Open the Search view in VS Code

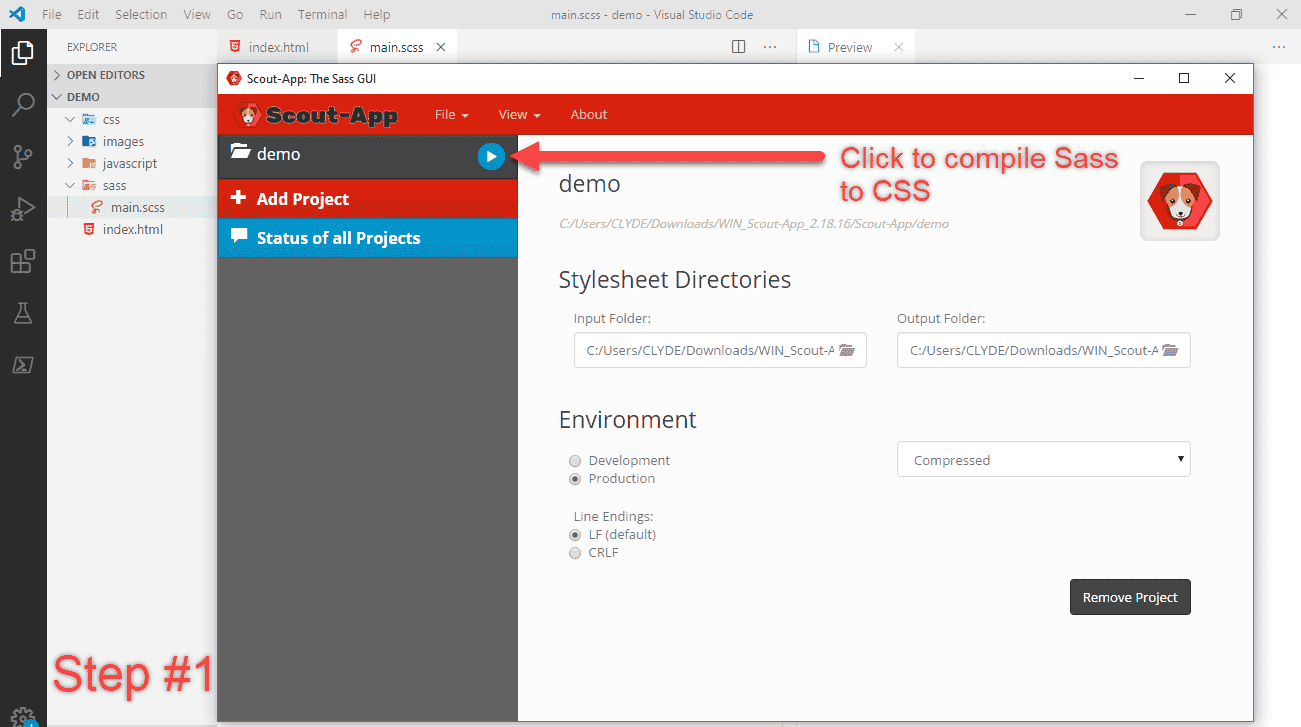tap(22, 105)
